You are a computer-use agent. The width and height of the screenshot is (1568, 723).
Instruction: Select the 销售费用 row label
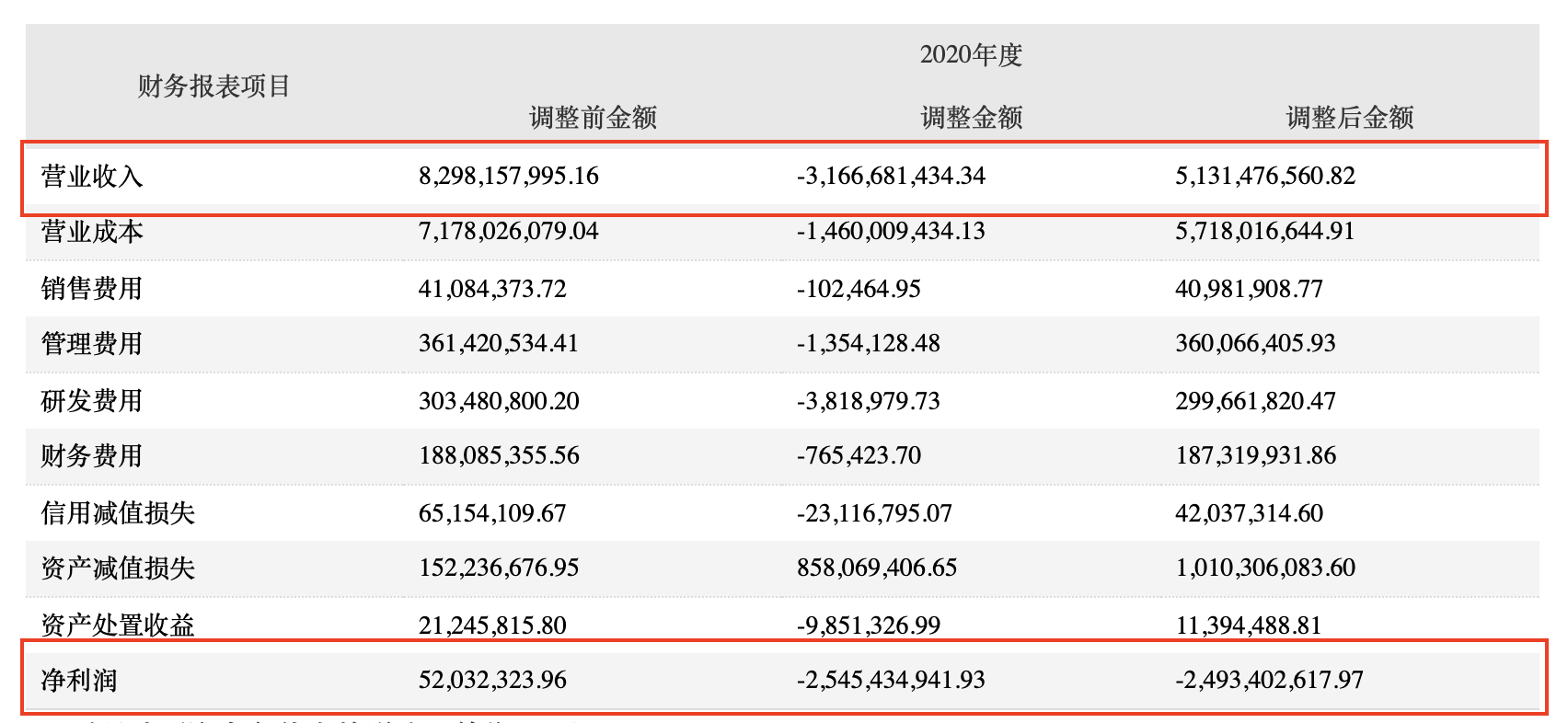(92, 289)
